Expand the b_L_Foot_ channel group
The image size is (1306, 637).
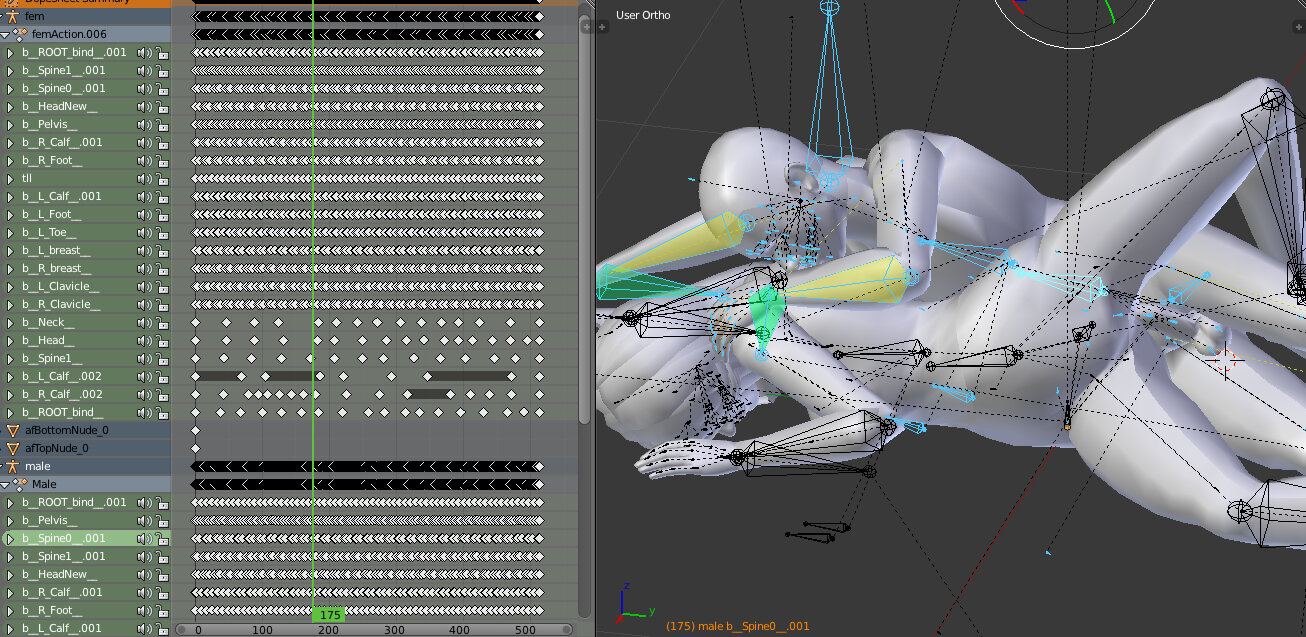[x=11, y=214]
